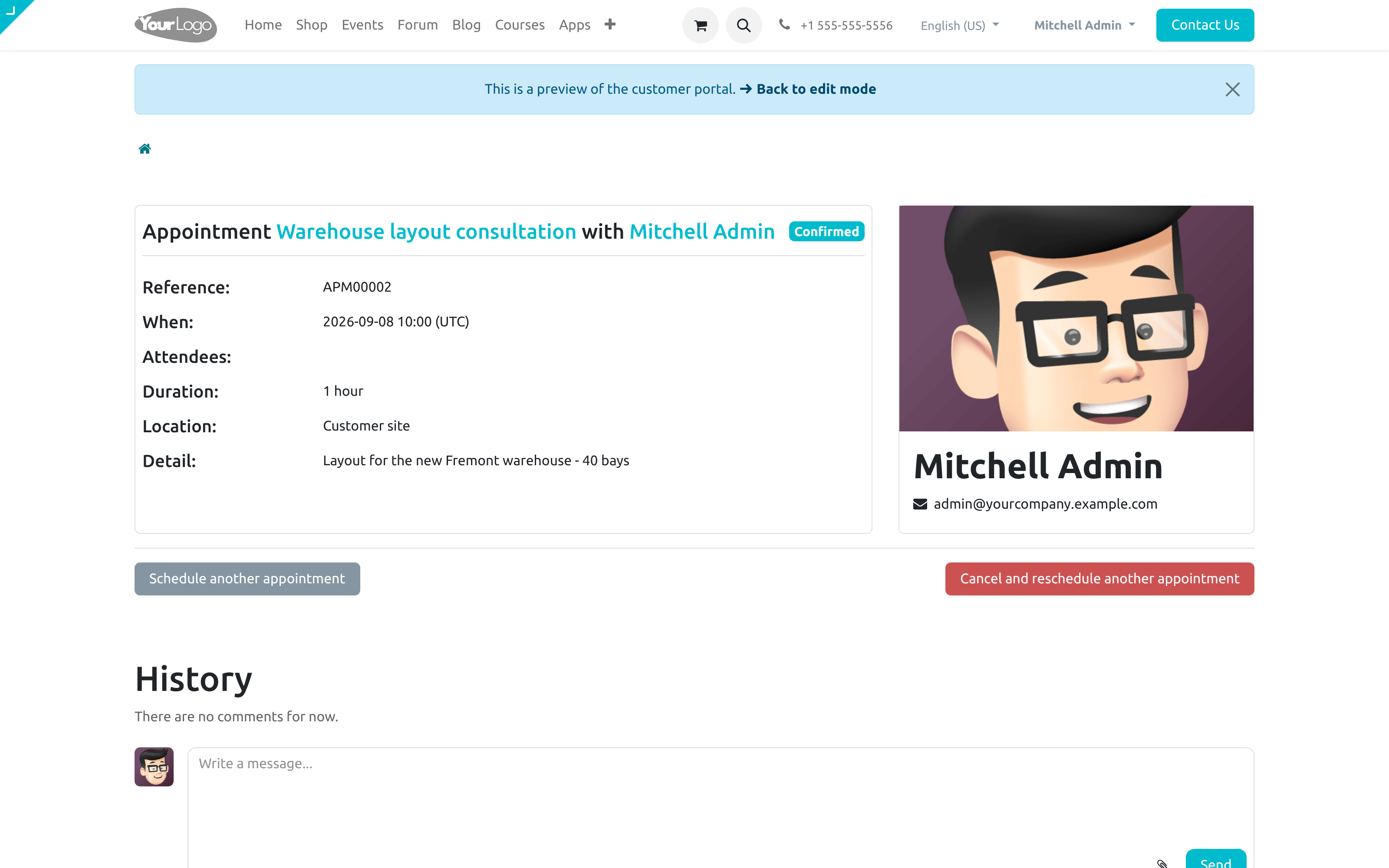
Task: Click the small avatar beside message box
Action: 154,767
